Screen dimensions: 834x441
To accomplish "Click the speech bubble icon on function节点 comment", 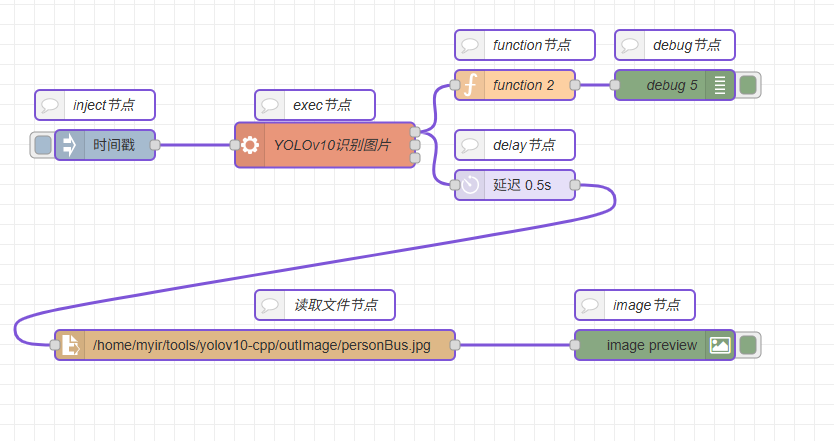I will [469, 45].
